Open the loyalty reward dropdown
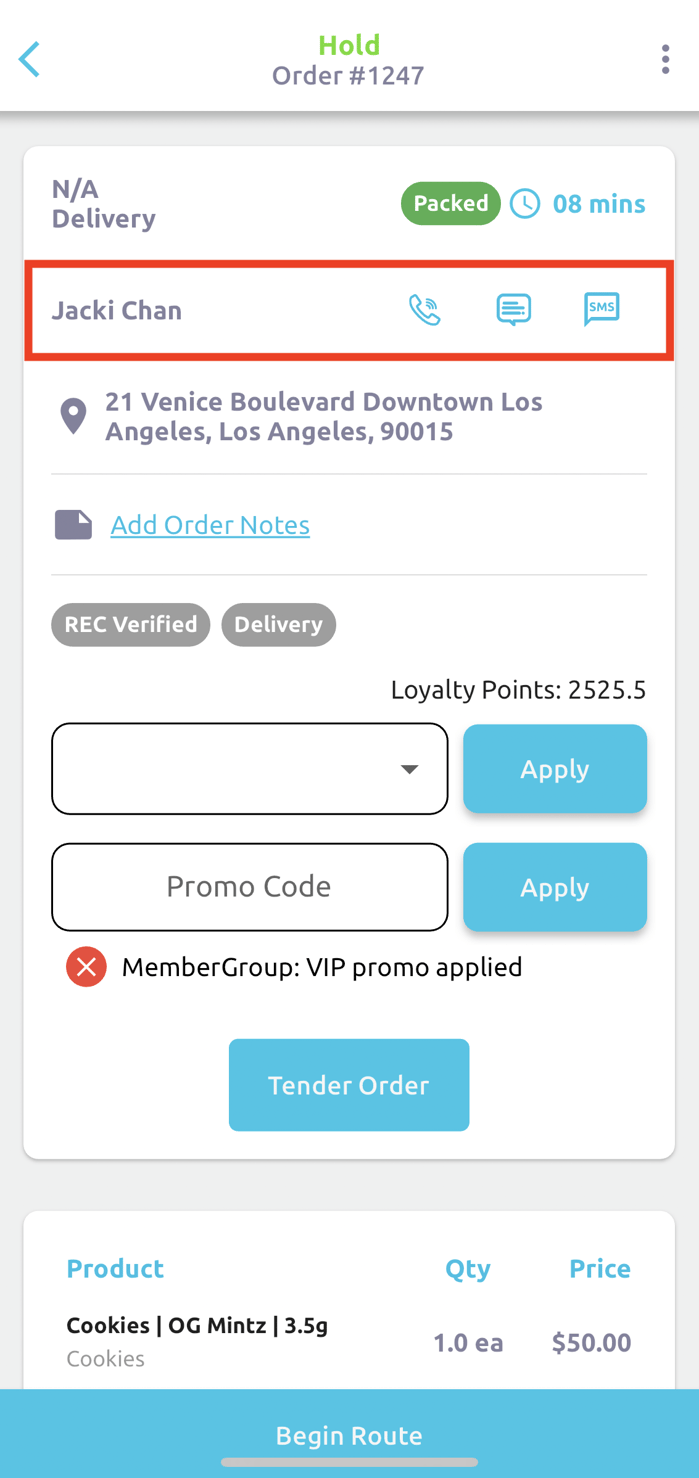The image size is (699, 1478). (x=408, y=768)
